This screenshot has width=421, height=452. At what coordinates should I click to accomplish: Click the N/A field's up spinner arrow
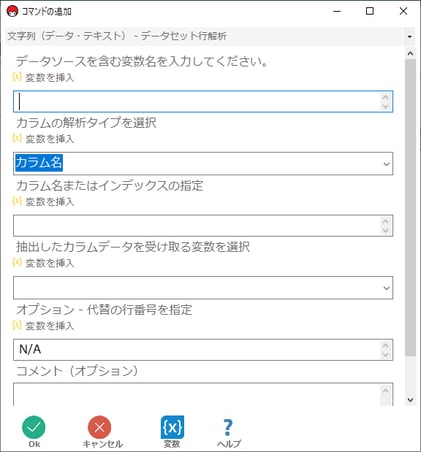point(386,345)
